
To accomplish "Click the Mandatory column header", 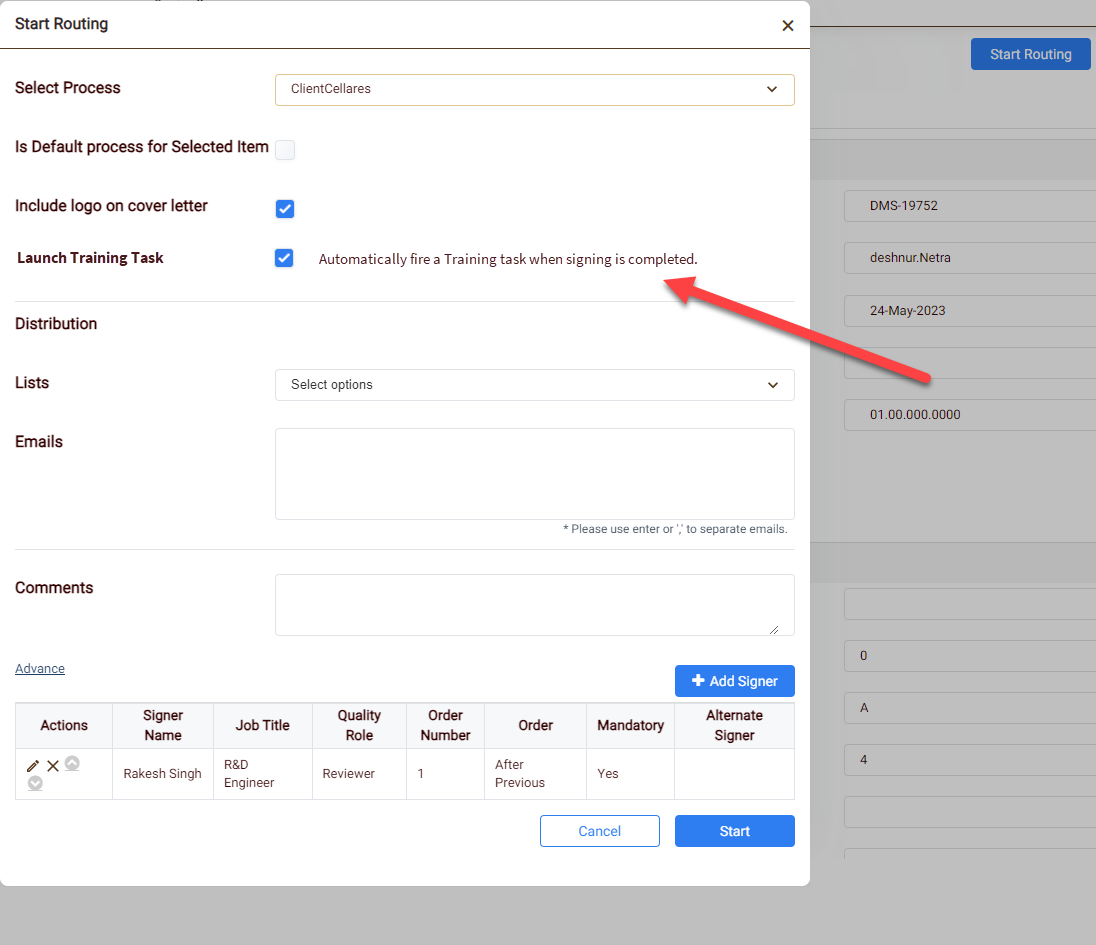I will point(630,726).
